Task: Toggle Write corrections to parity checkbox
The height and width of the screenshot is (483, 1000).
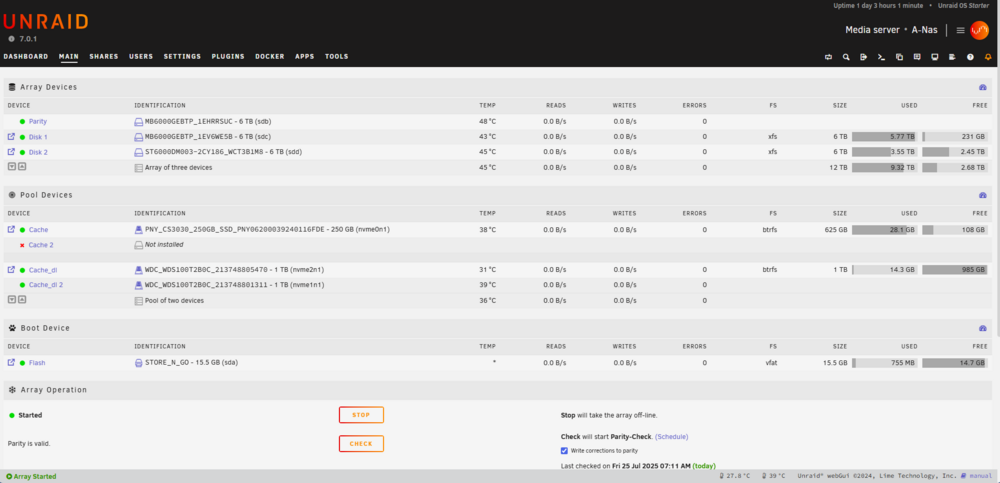Action: click(x=564, y=451)
